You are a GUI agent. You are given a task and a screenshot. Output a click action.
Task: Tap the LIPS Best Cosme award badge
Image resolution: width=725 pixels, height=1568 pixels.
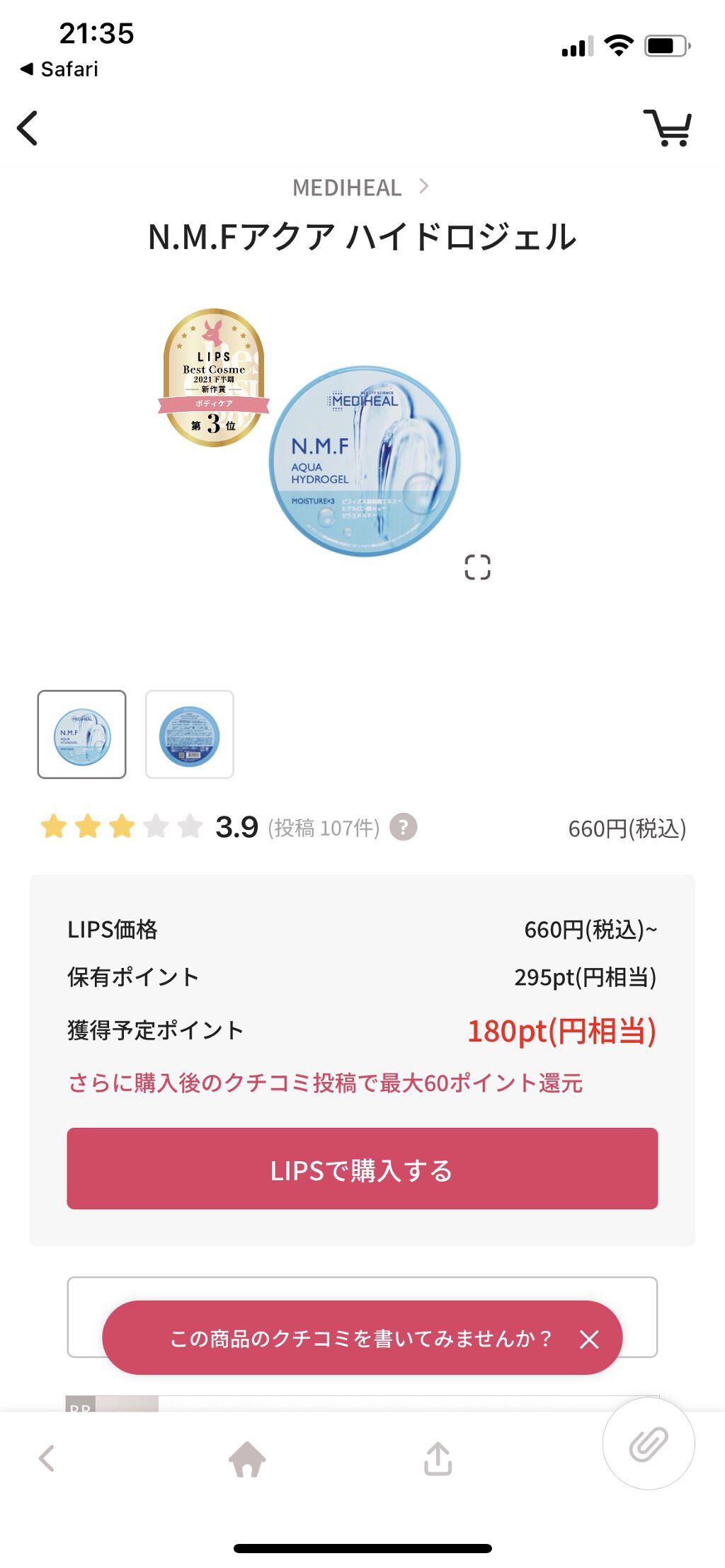pos(214,378)
